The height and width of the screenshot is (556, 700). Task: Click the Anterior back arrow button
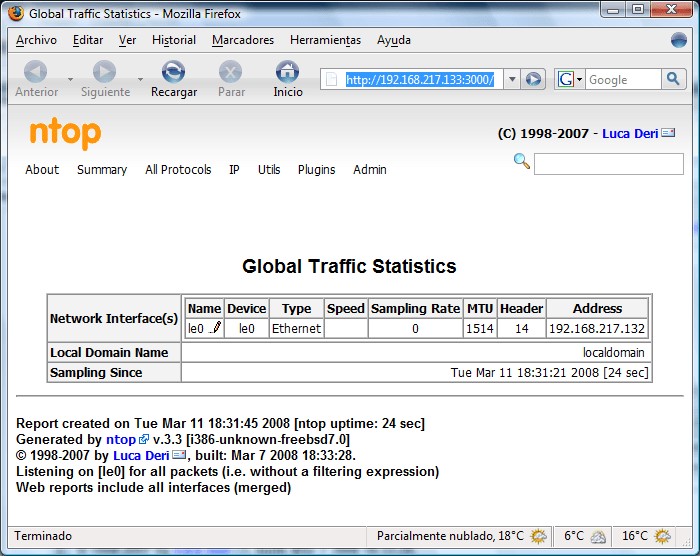coord(35,72)
